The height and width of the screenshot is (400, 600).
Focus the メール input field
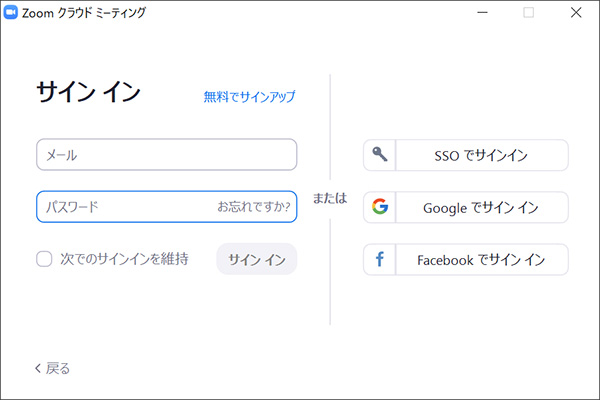166,155
